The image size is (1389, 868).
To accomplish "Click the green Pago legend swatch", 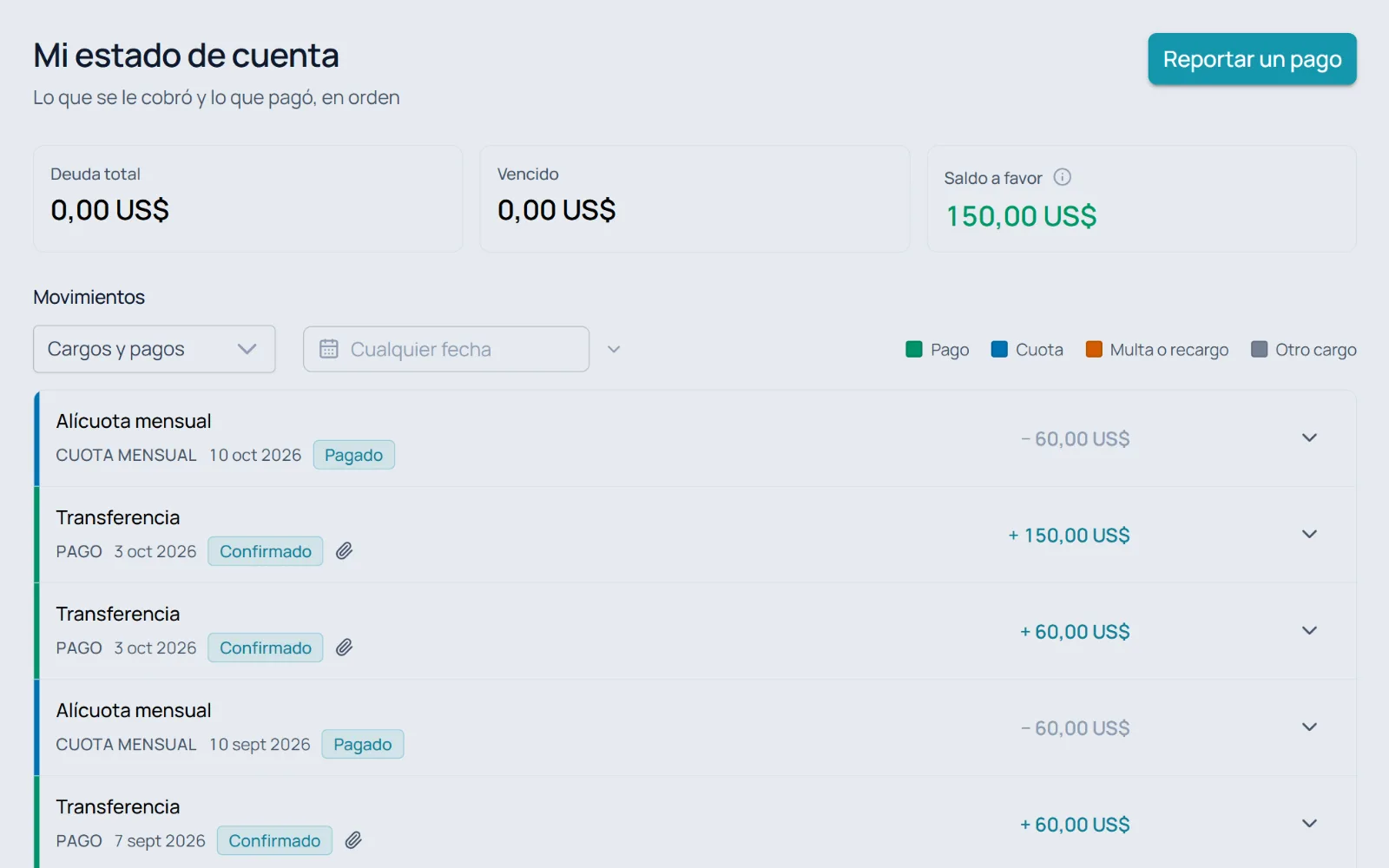I will coord(913,349).
